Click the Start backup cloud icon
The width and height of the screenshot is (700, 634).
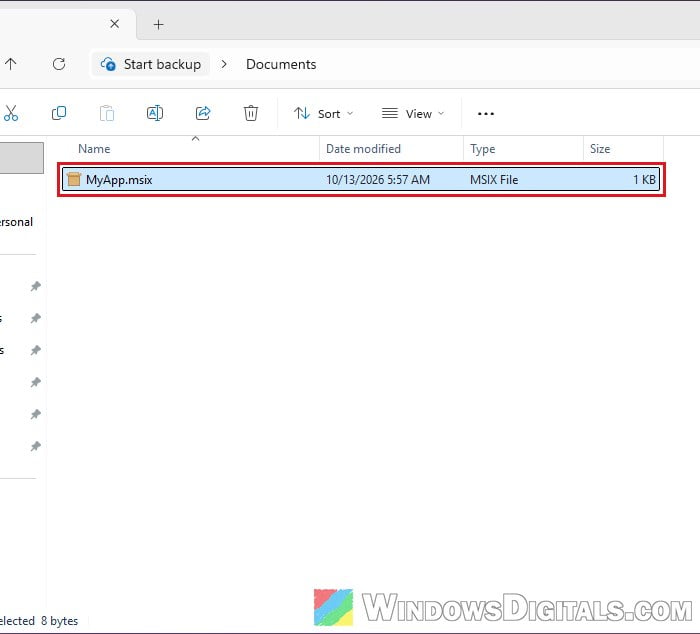(108, 64)
